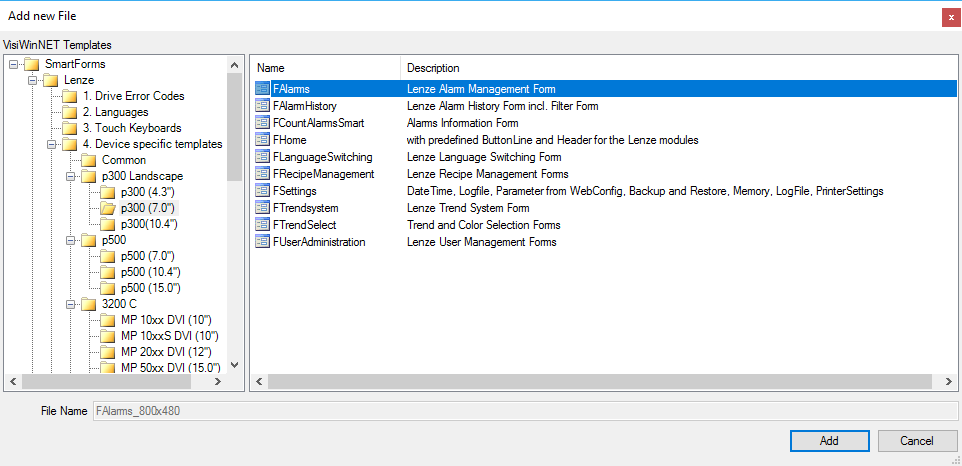Select description 'Lenze Alarm Management Form'
Viewport: 962px width, 466px height.
point(481,89)
